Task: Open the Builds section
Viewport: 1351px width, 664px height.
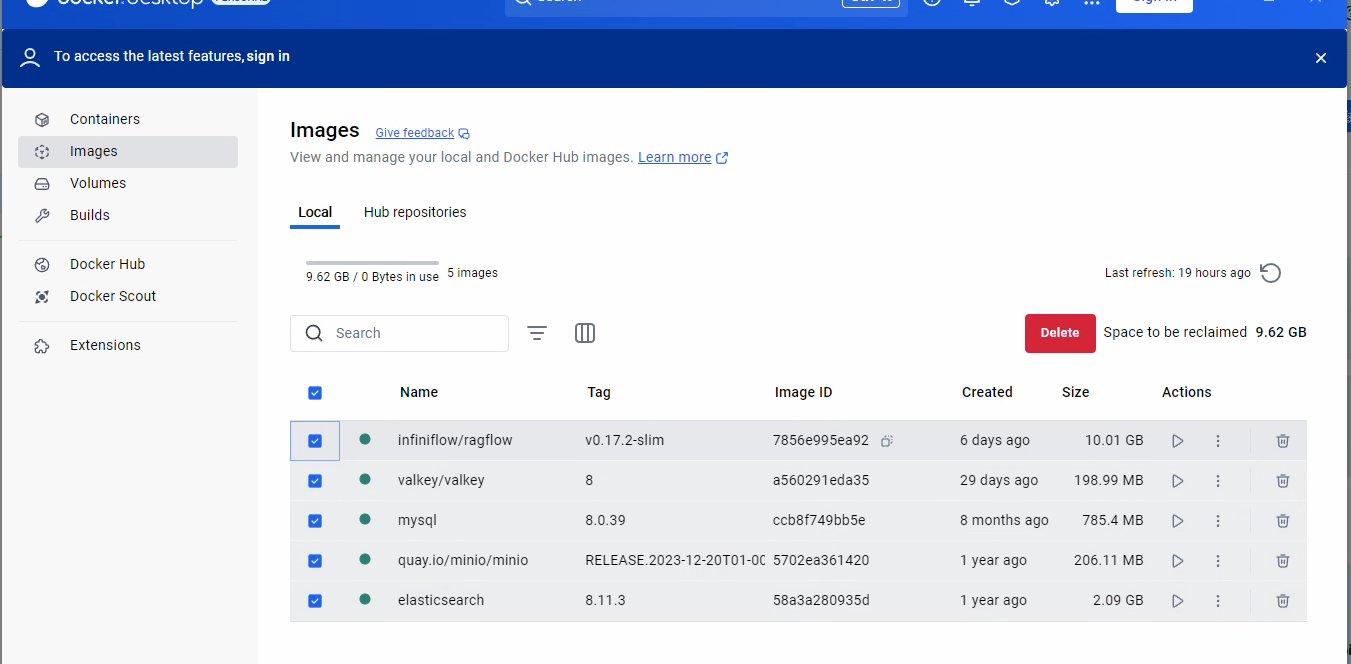Action: 128,215
